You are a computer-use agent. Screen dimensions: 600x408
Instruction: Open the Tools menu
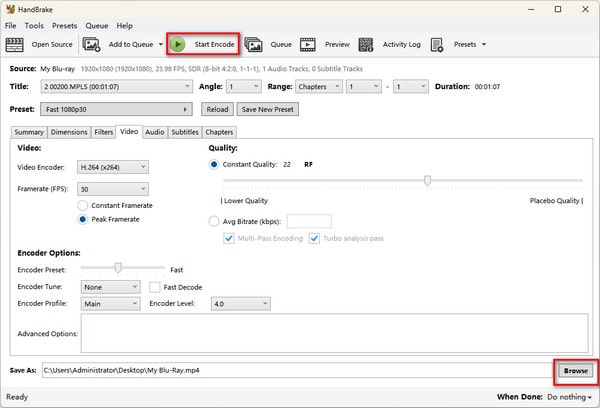pyautogui.click(x=34, y=25)
